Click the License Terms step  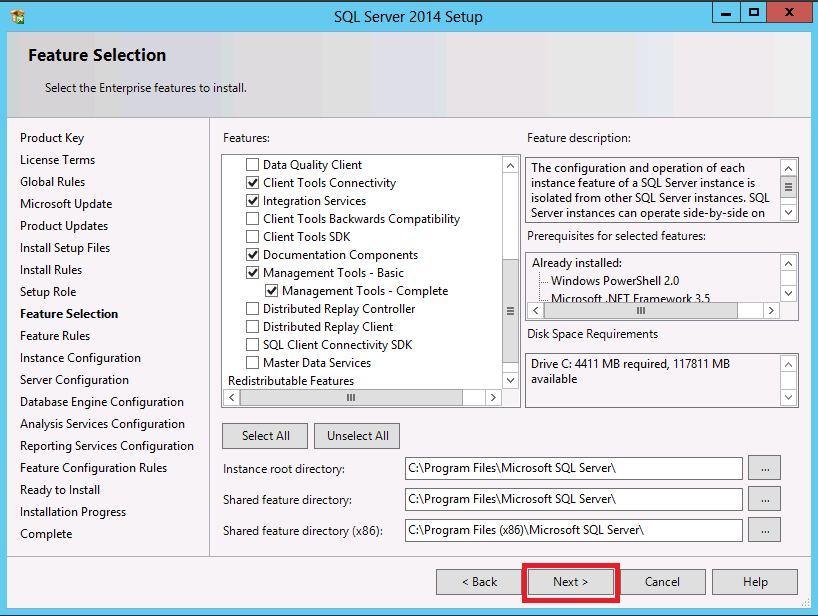click(57, 160)
